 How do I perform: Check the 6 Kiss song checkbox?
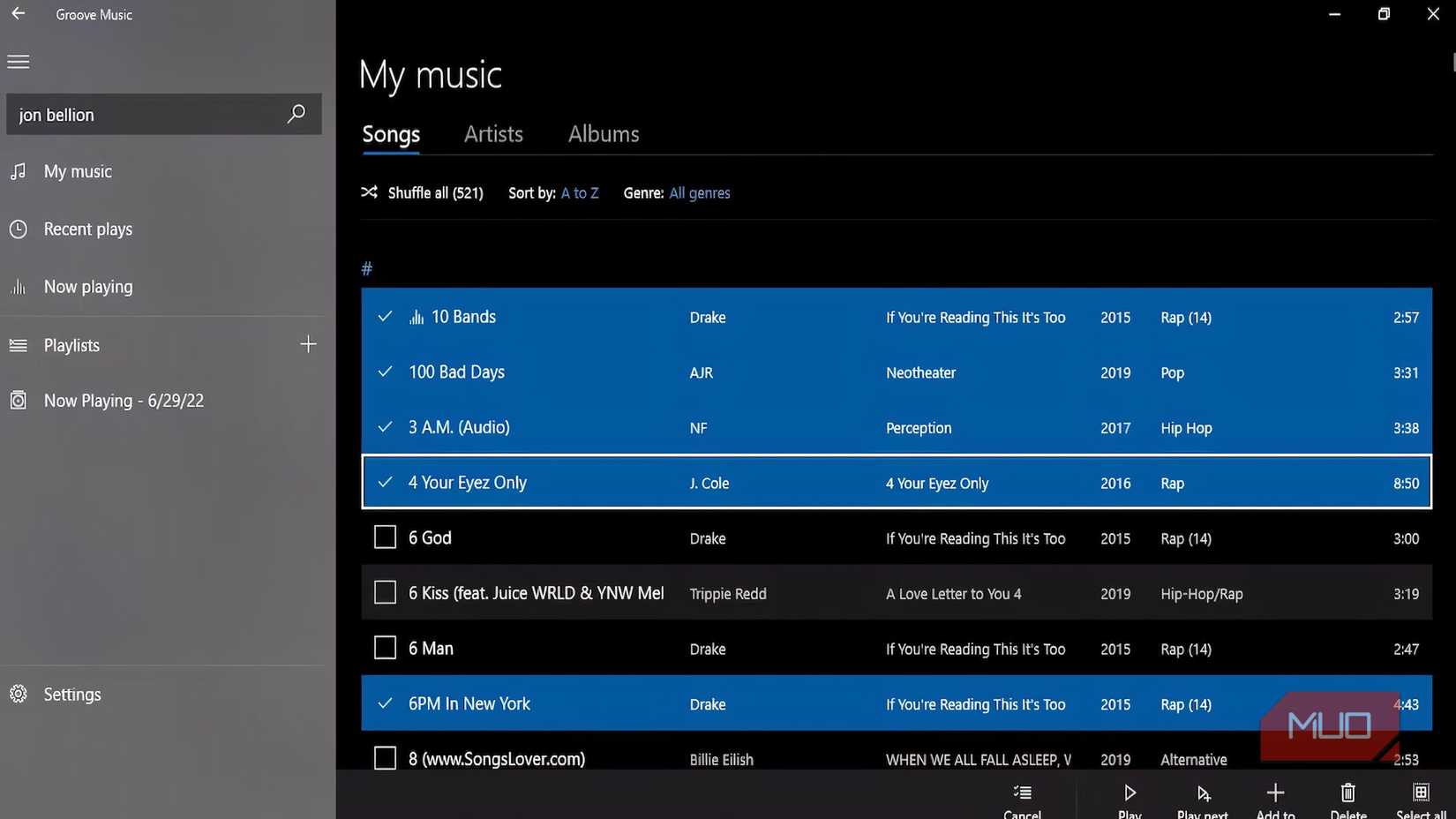tap(385, 592)
